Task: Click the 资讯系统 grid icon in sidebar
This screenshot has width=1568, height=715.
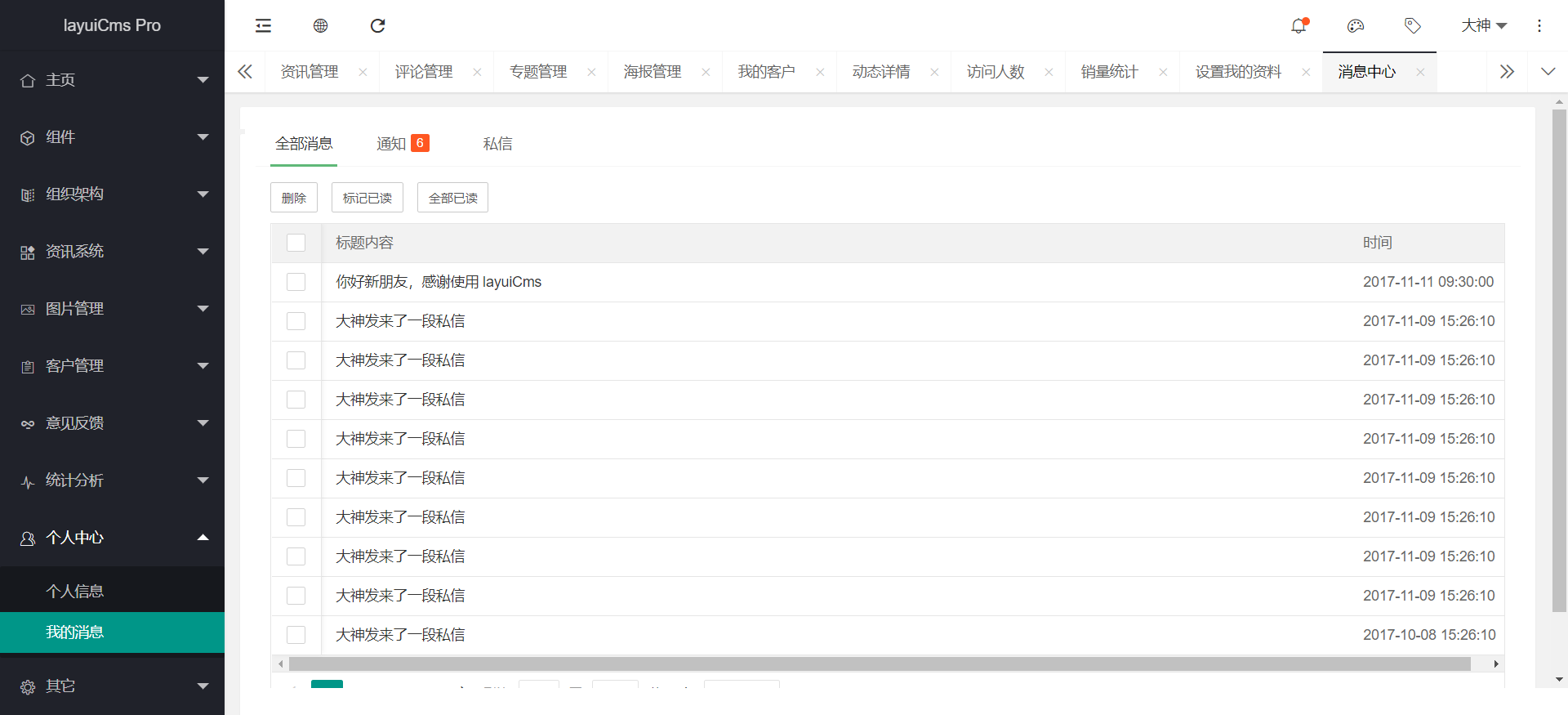Action: point(28,252)
